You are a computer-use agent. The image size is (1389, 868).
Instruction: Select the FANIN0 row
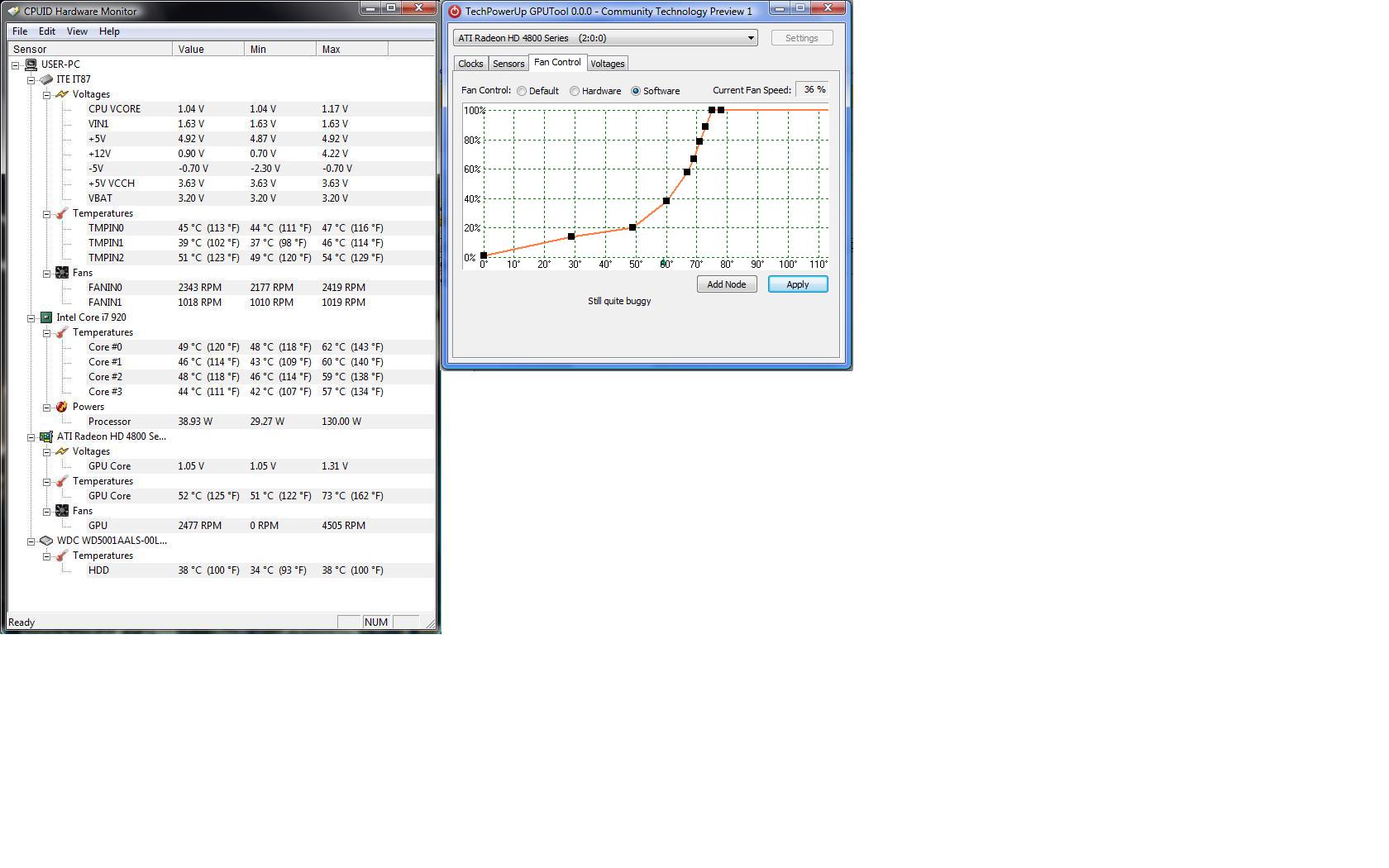(261, 288)
